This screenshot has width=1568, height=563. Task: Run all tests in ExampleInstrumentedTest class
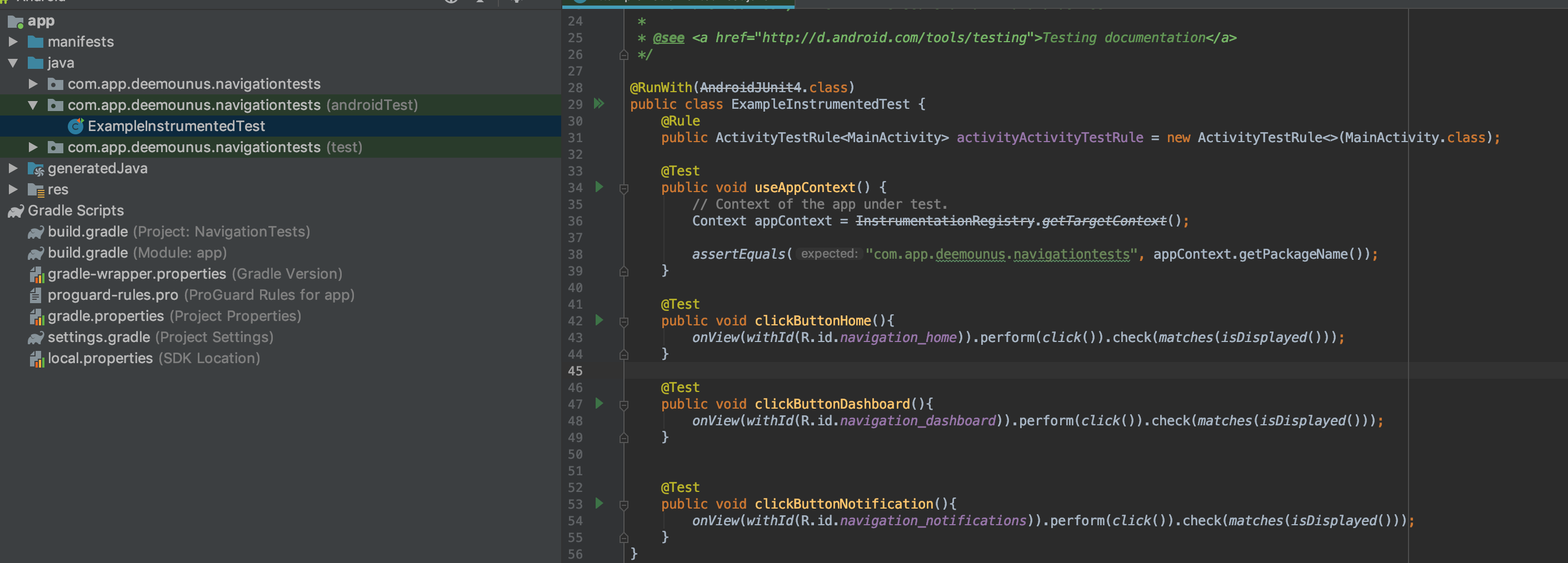tap(600, 104)
